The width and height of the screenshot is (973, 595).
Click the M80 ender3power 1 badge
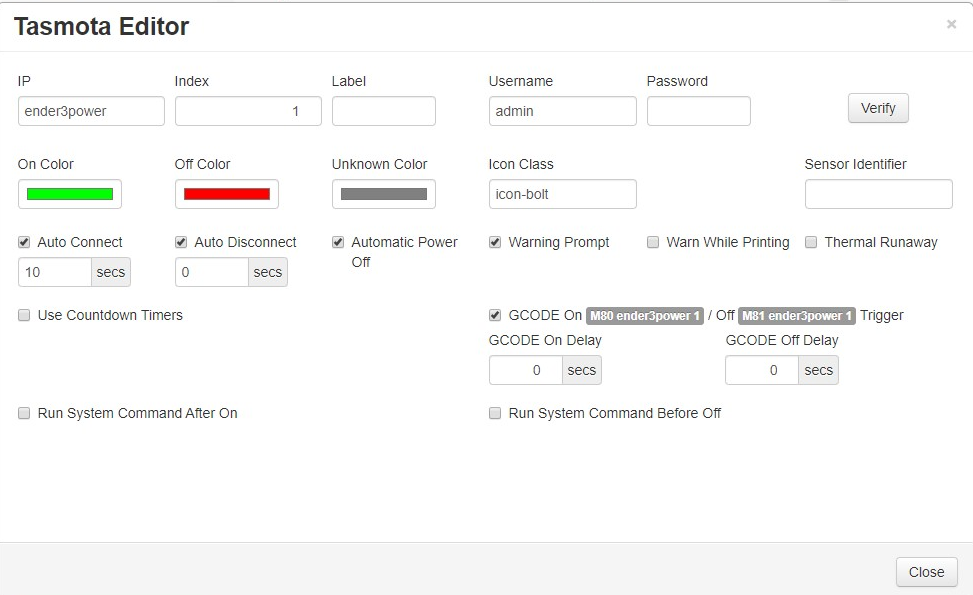click(x=645, y=316)
